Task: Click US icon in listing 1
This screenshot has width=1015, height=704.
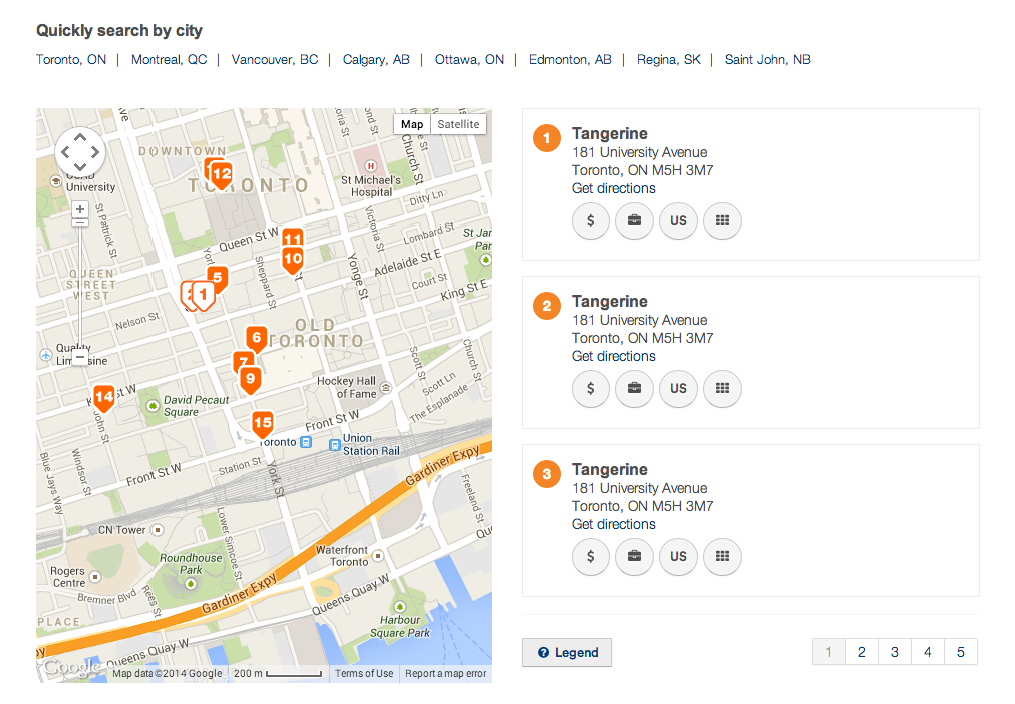Action: click(678, 221)
